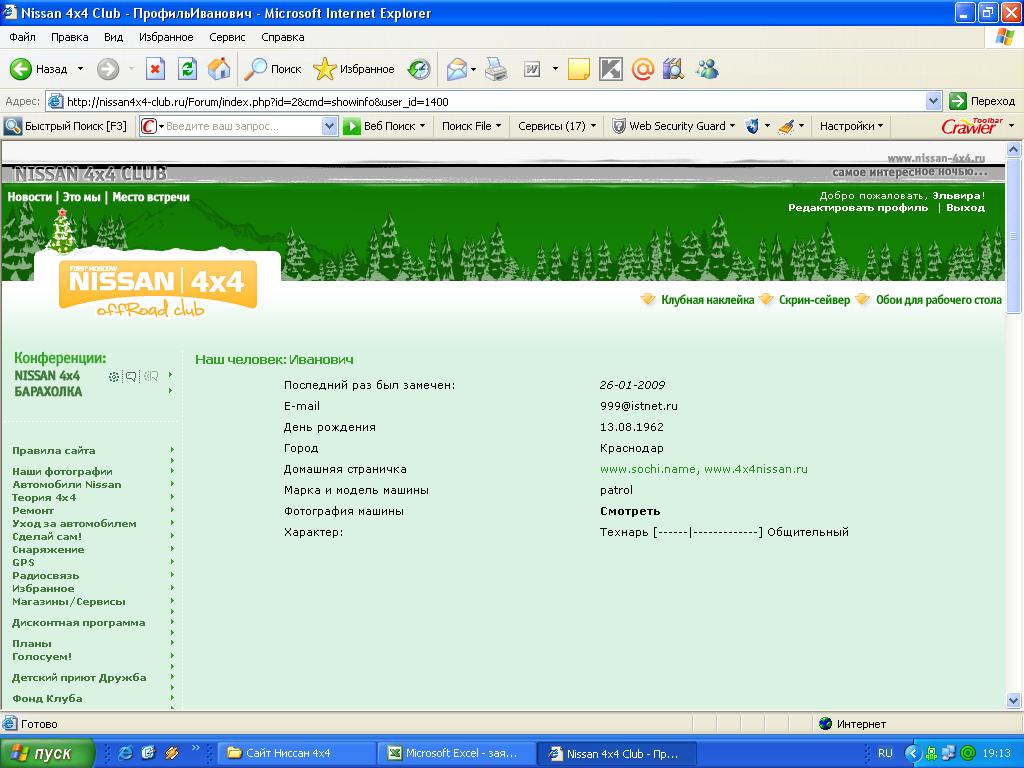The image size is (1024, 768).
Task: Open the Сервис menu
Action: click(x=227, y=37)
